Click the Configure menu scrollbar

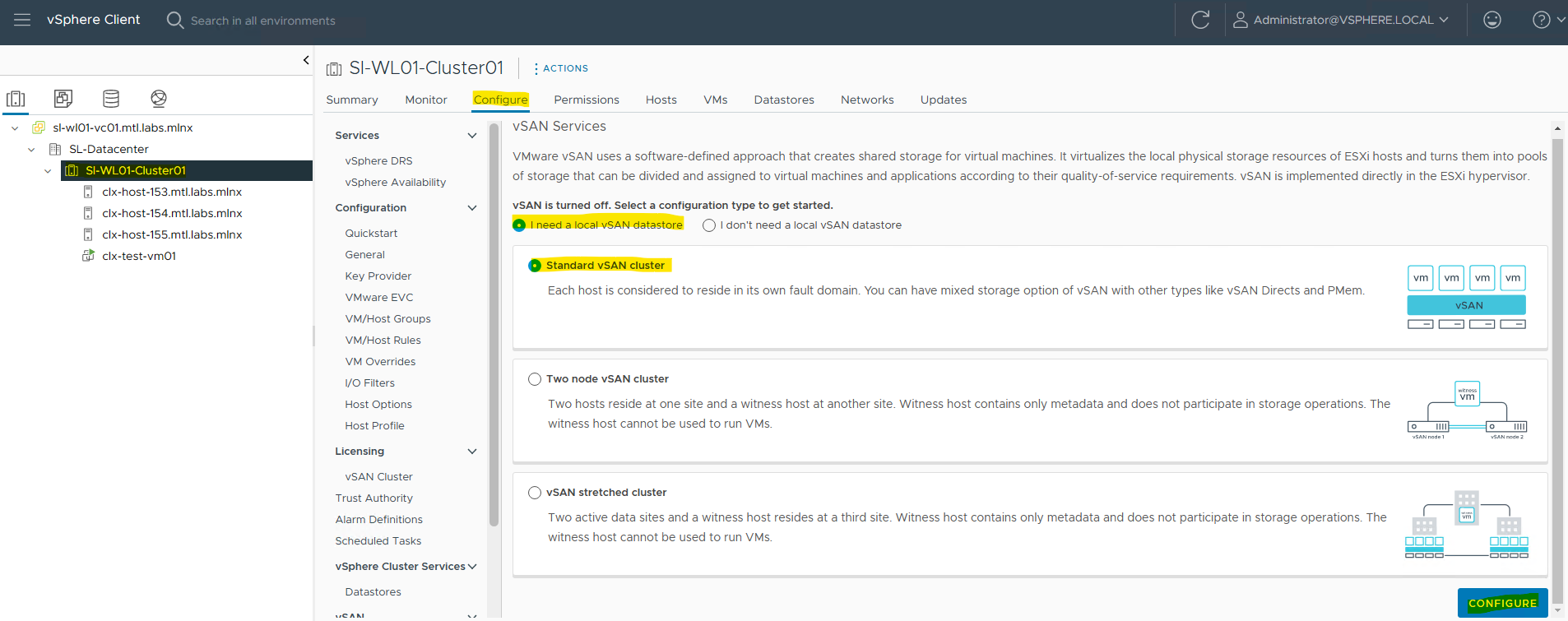tap(494, 325)
